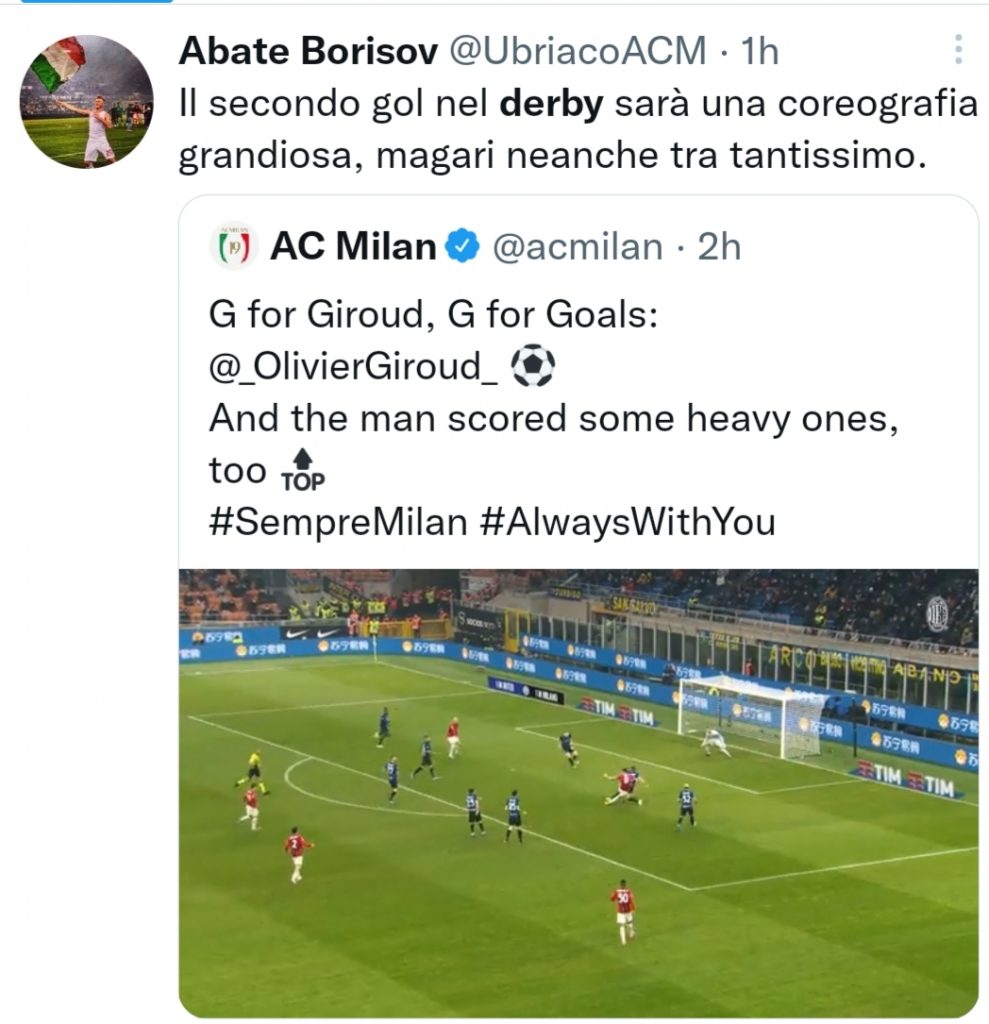Open the #AlwaysWithYou hashtag
989x1024 pixels.
(x=627, y=521)
